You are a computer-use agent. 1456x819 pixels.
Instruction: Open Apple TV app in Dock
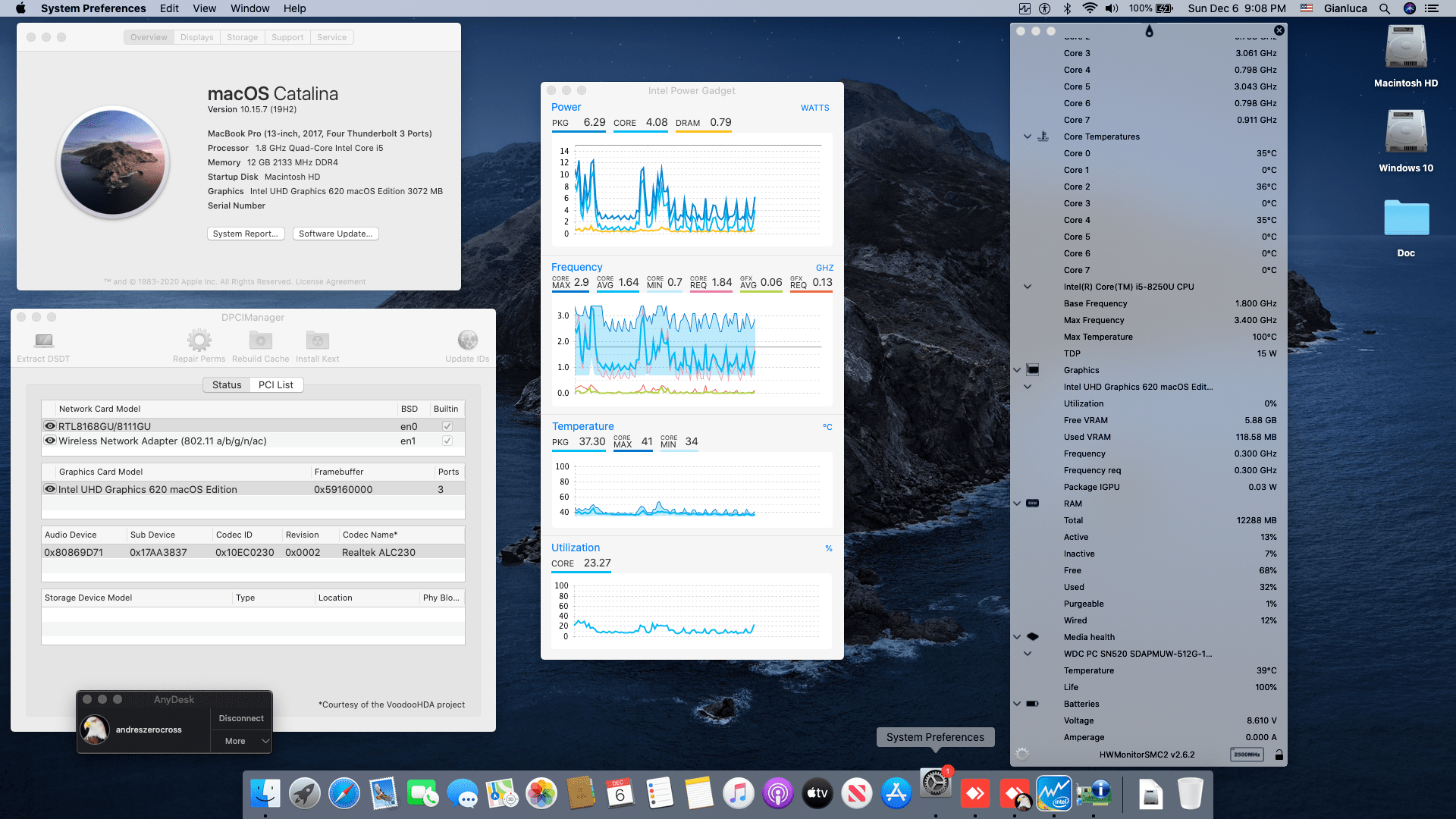[x=817, y=794]
